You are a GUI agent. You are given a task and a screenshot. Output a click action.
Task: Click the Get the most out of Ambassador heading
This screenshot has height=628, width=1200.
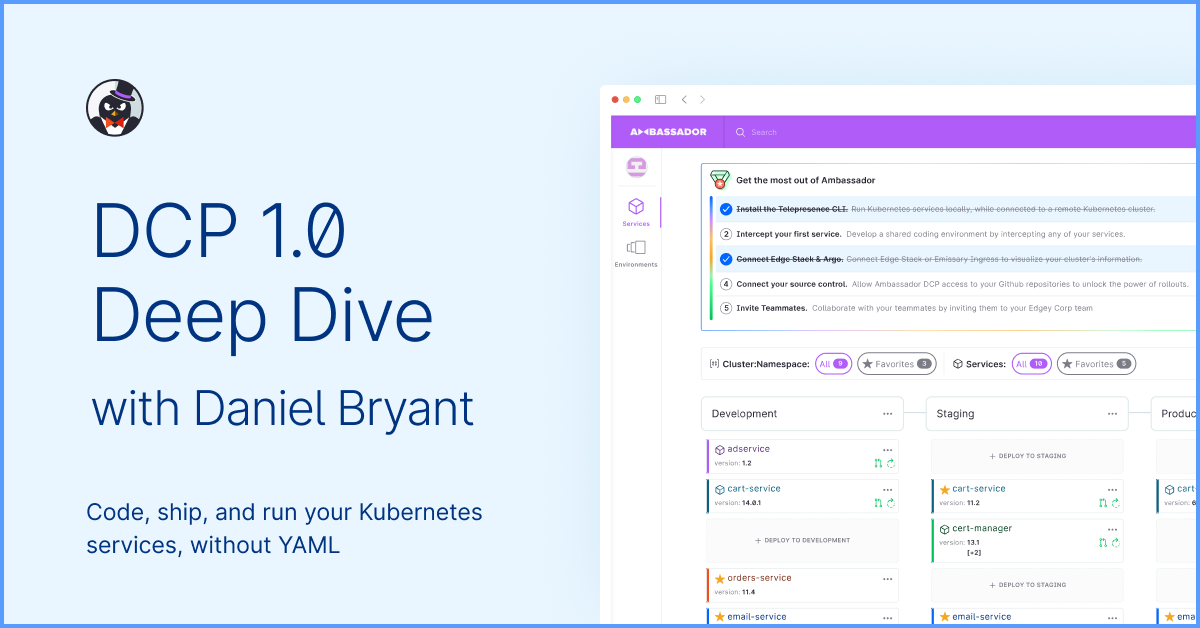805,180
